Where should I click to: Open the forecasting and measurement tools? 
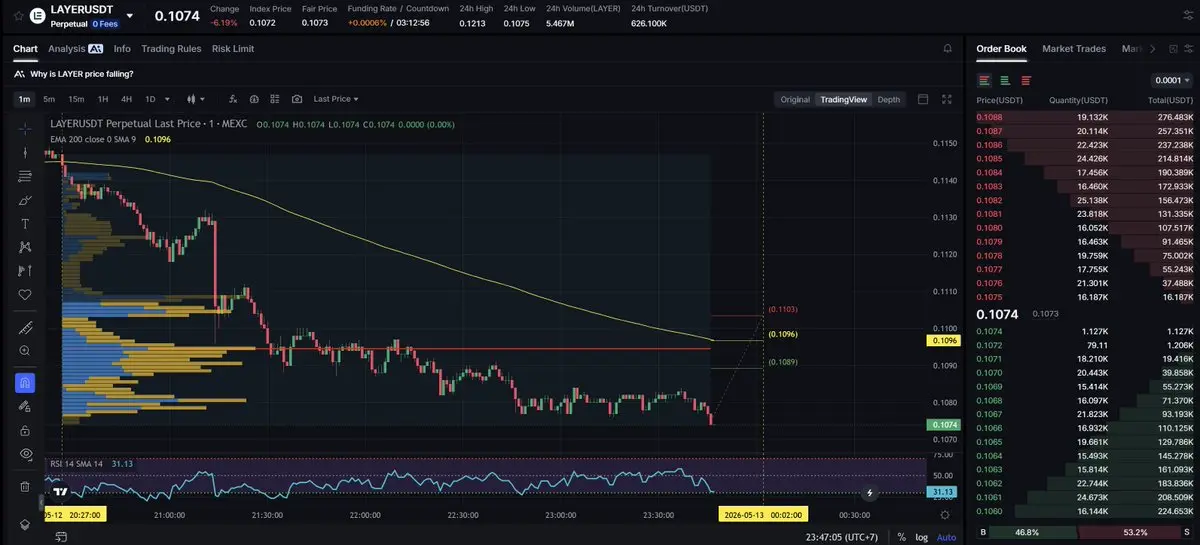click(25, 271)
